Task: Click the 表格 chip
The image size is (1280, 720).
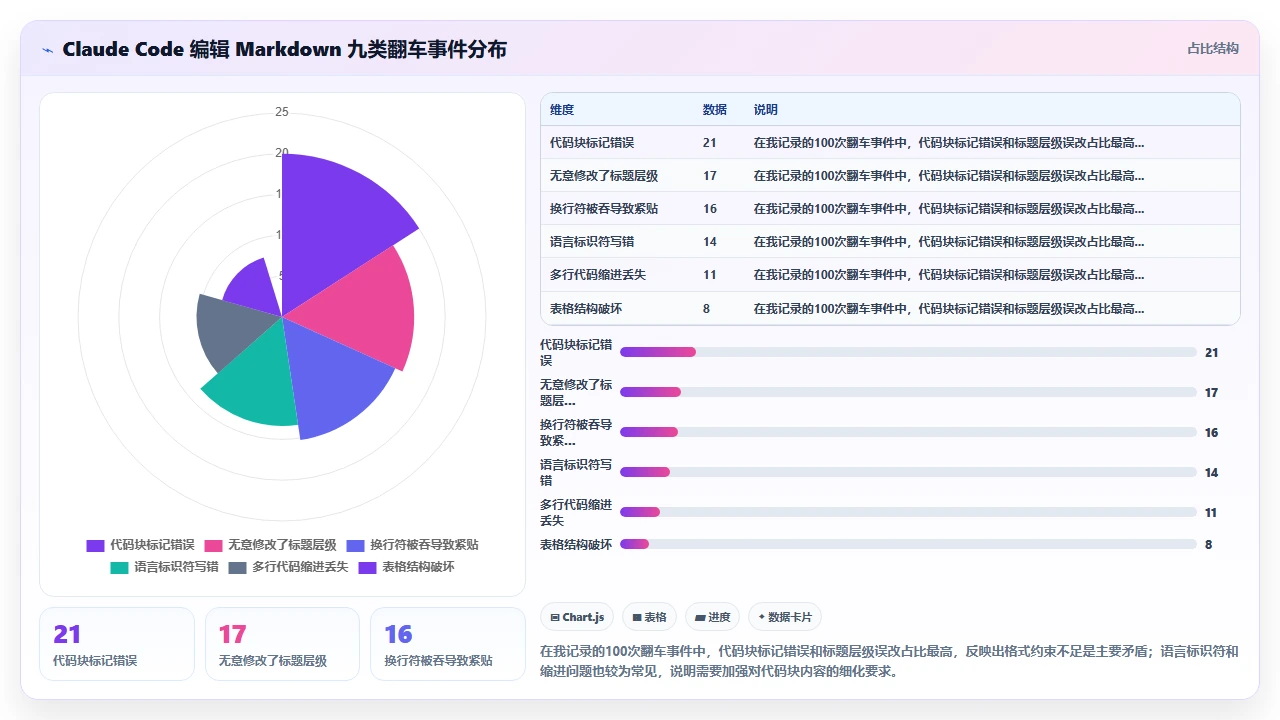Action: click(x=649, y=617)
